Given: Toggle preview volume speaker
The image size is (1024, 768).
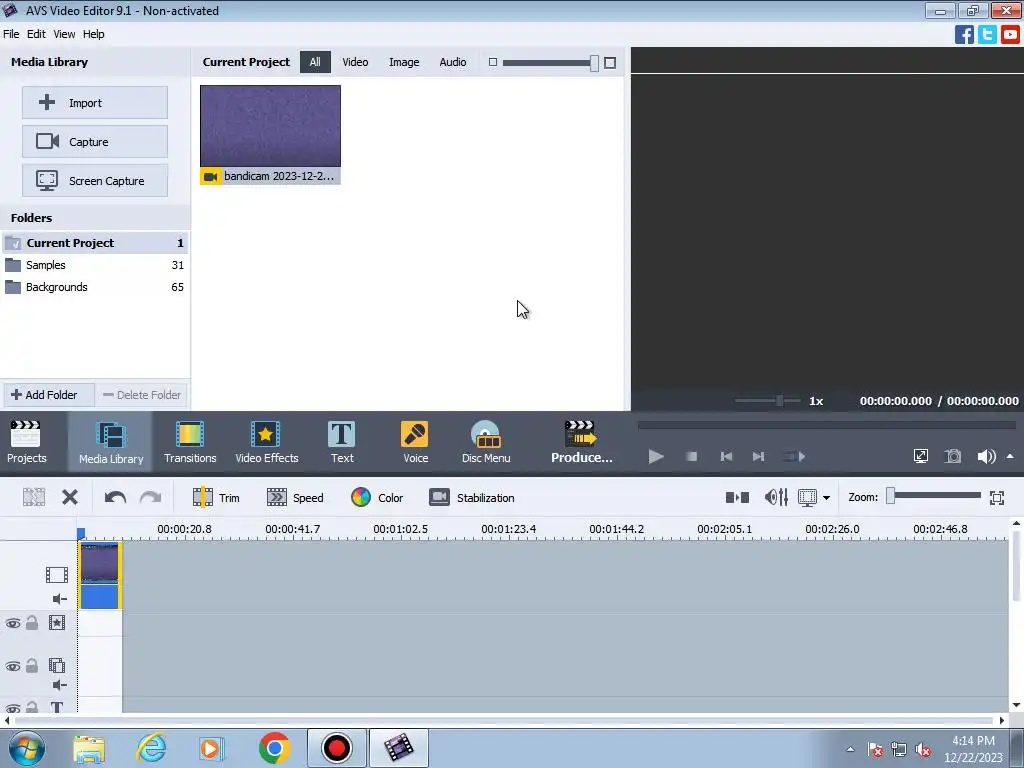Looking at the screenshot, I should (986, 456).
